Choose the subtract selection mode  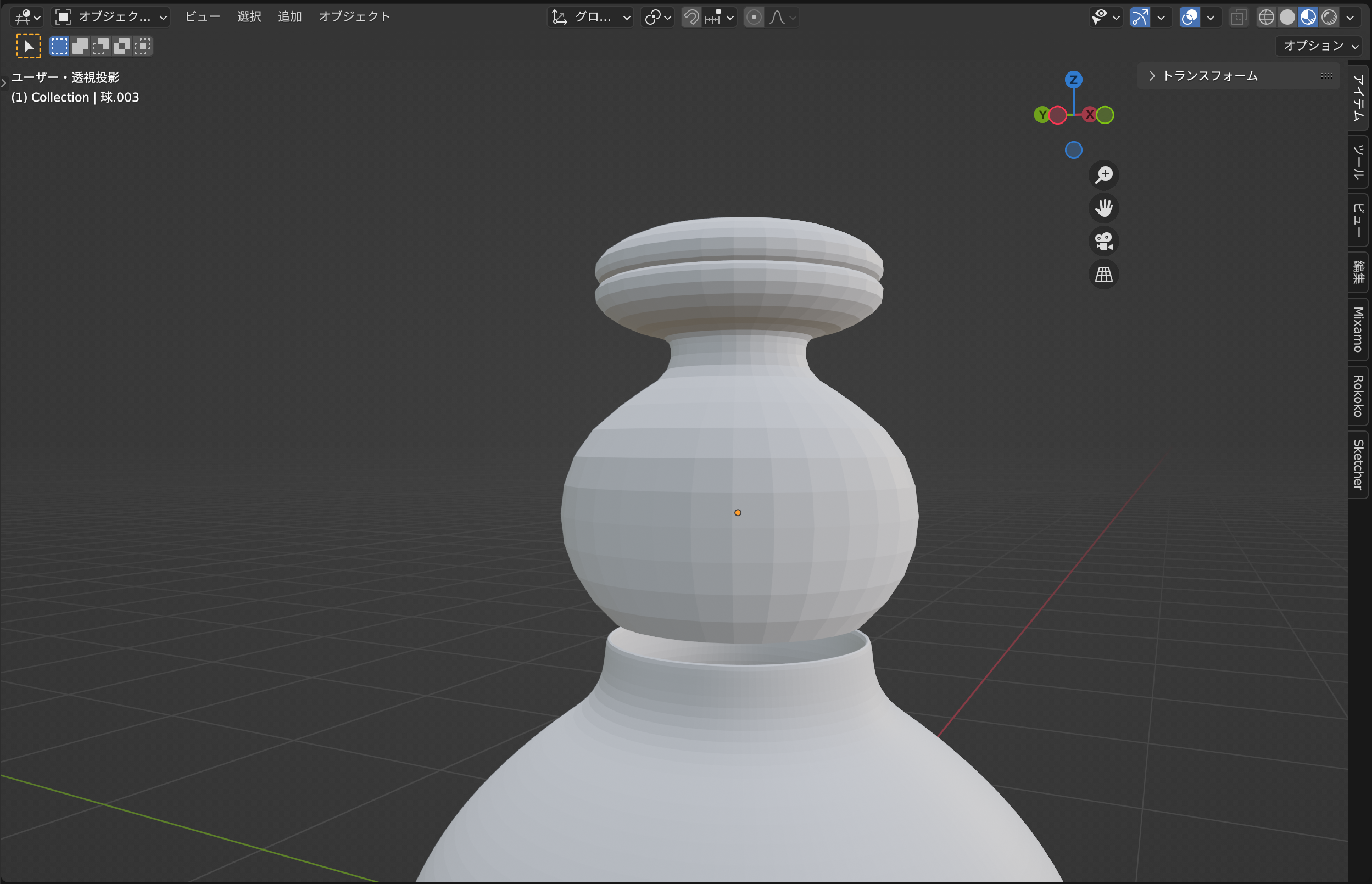tap(101, 46)
